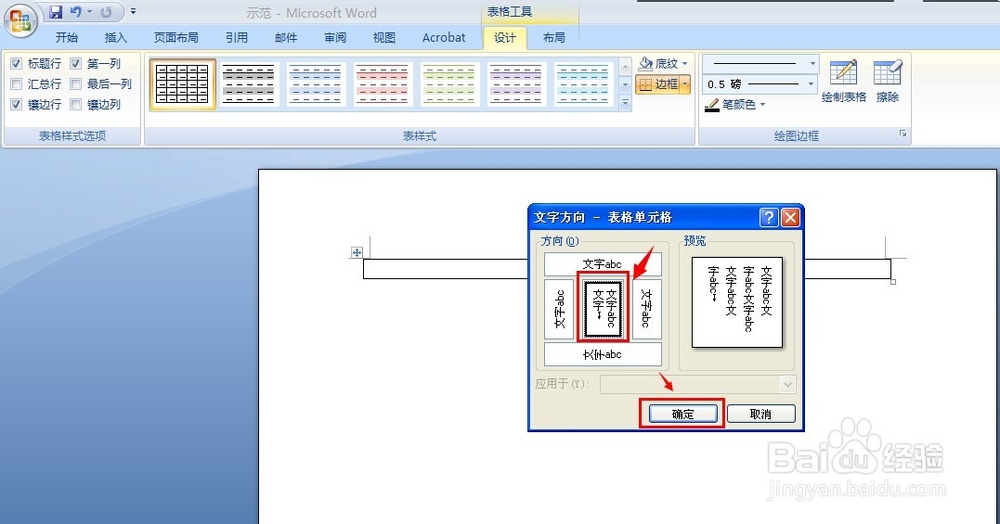Switch to the 布局 table tools tab
This screenshot has height=524, width=1000.
[554, 38]
